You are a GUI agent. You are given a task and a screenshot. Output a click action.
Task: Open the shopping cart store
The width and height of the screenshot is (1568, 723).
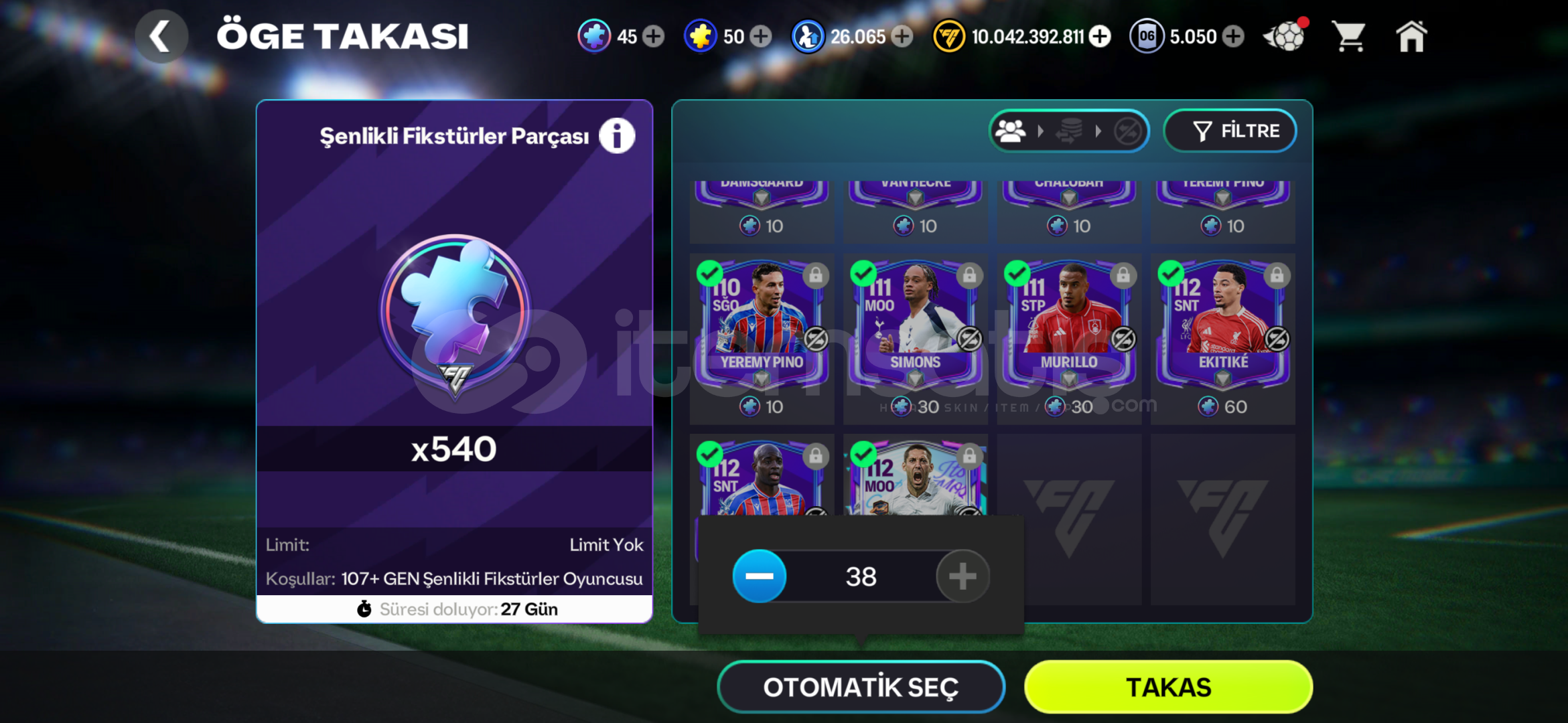click(x=1348, y=36)
